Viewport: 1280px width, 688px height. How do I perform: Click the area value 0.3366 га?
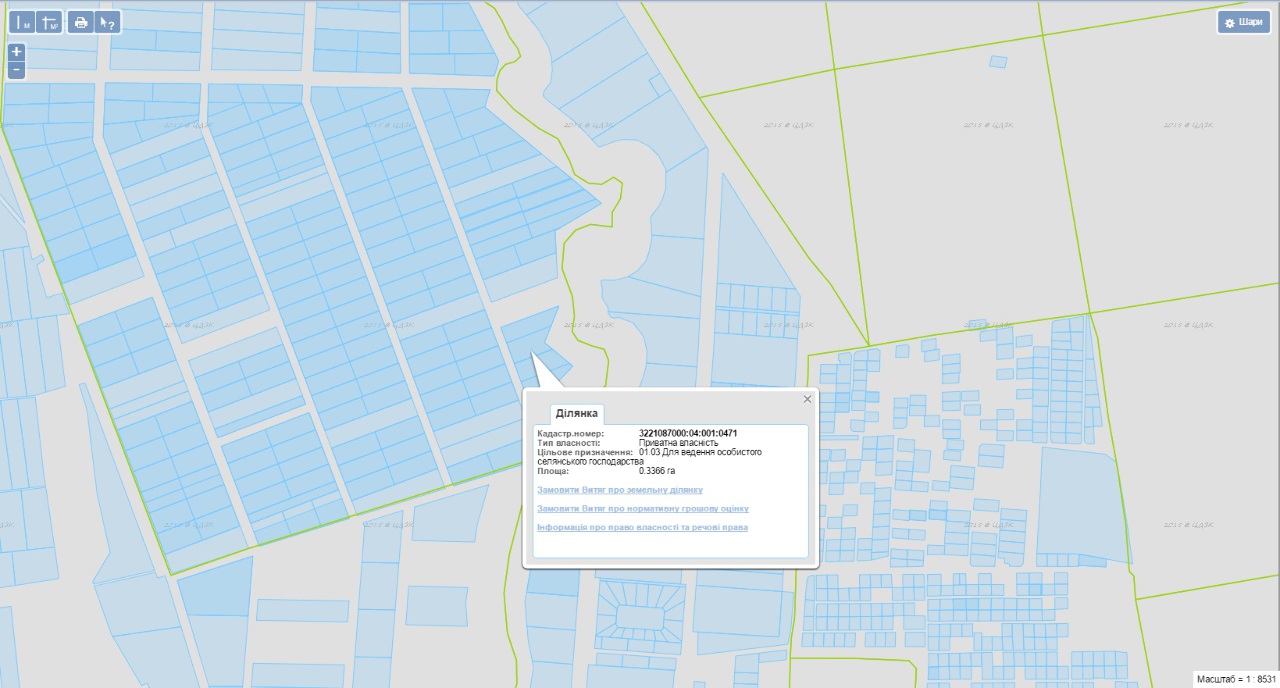click(657, 471)
